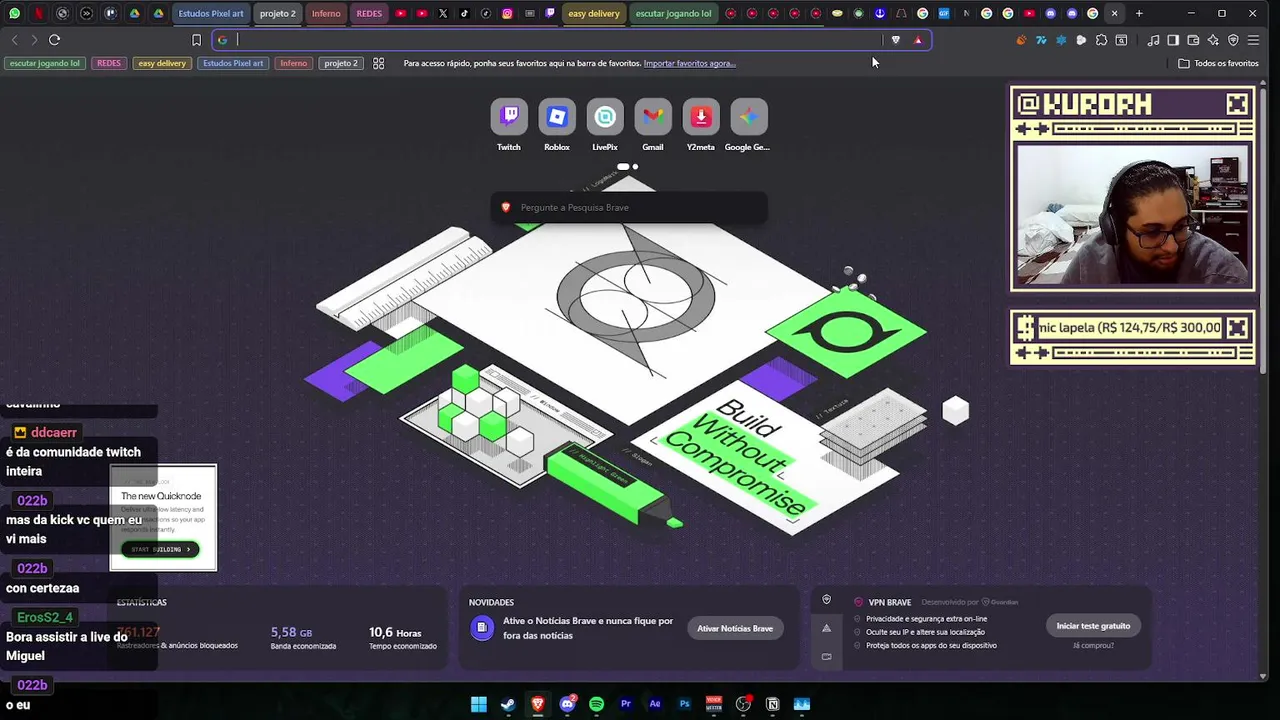The height and width of the screenshot is (720, 1280).
Task: Reload the current page
Action: point(54,40)
